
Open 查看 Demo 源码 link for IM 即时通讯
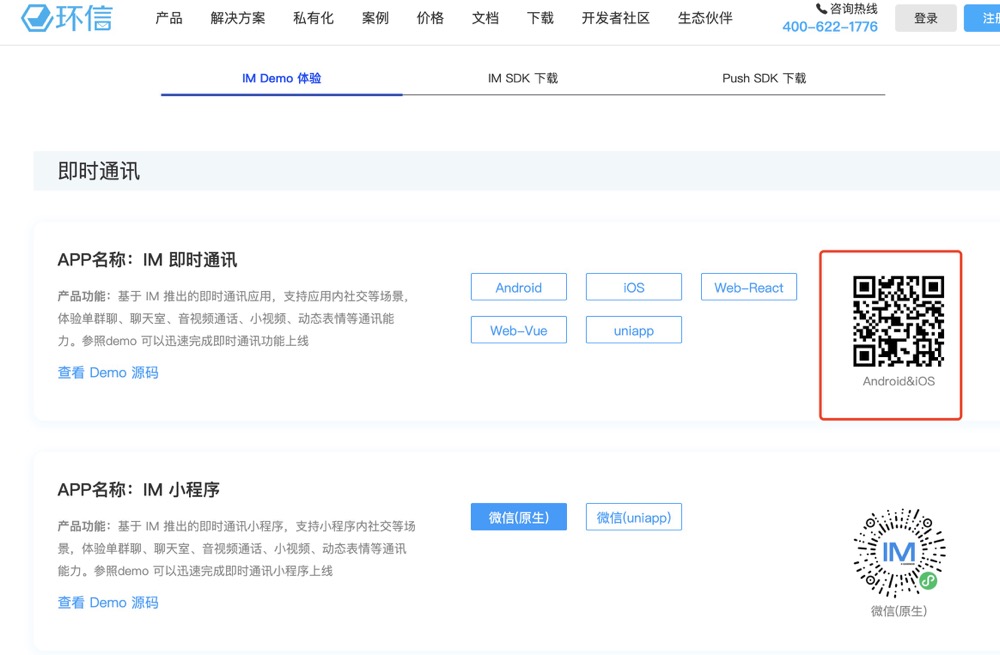[108, 372]
